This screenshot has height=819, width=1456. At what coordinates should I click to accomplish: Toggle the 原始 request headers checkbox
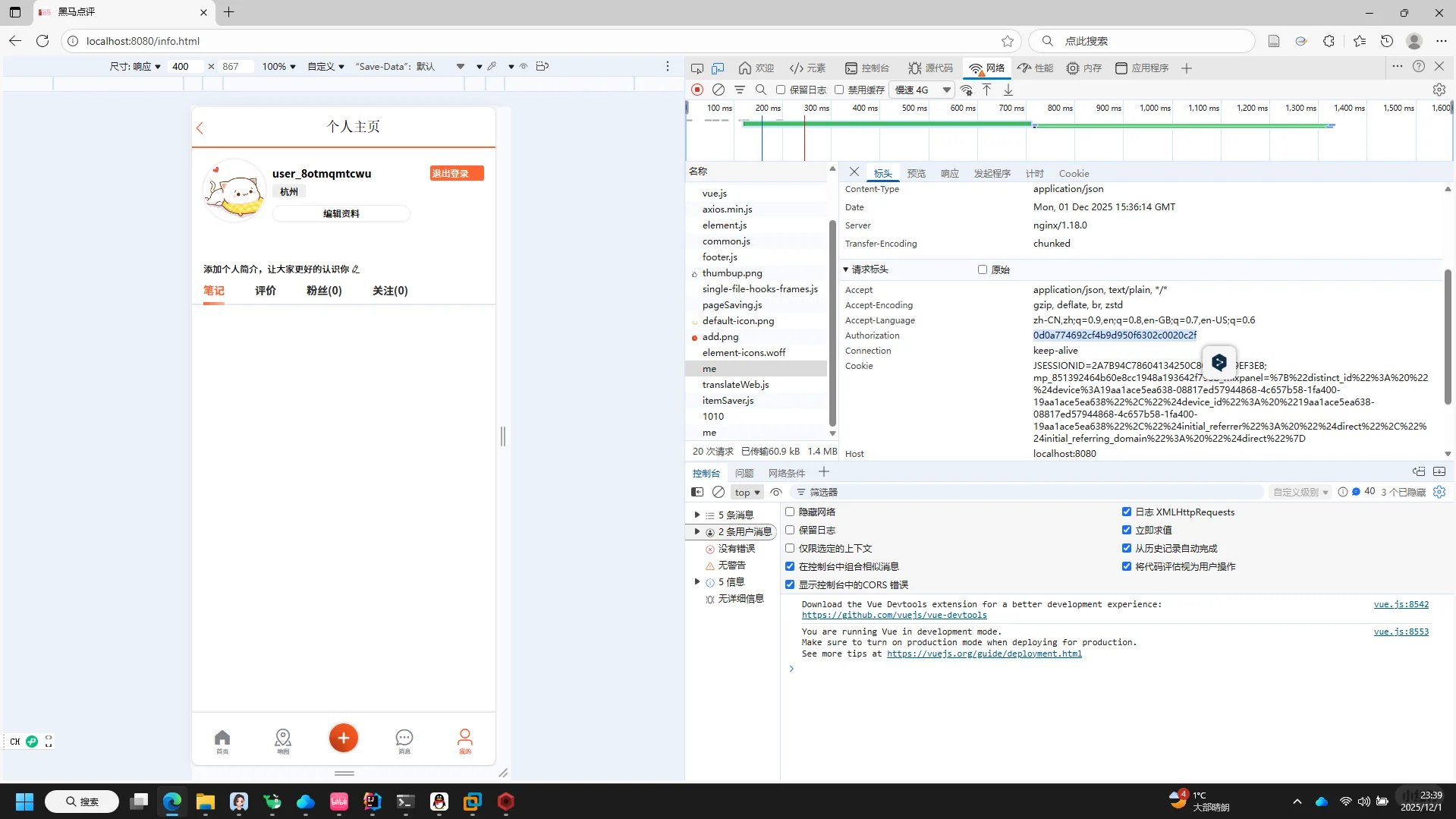pyautogui.click(x=983, y=269)
